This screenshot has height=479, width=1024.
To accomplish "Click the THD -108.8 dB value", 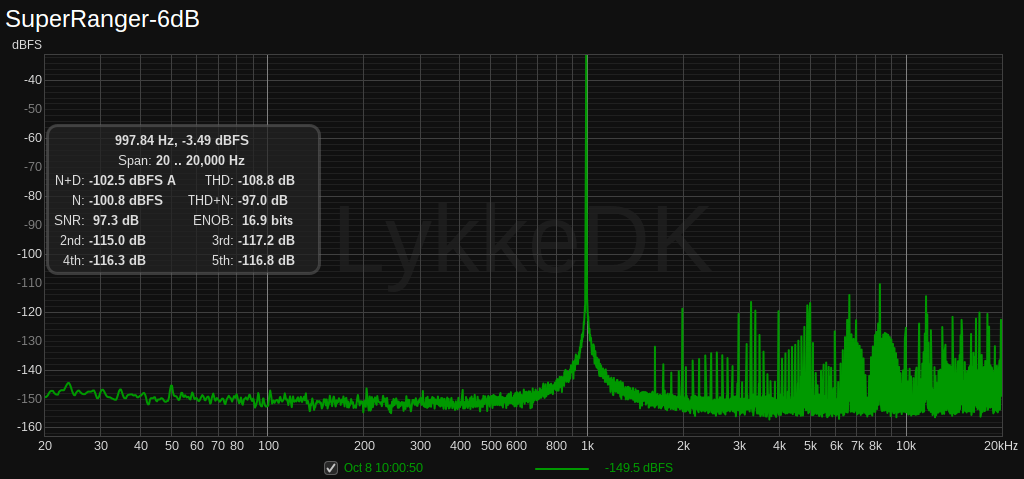I will coord(266,180).
